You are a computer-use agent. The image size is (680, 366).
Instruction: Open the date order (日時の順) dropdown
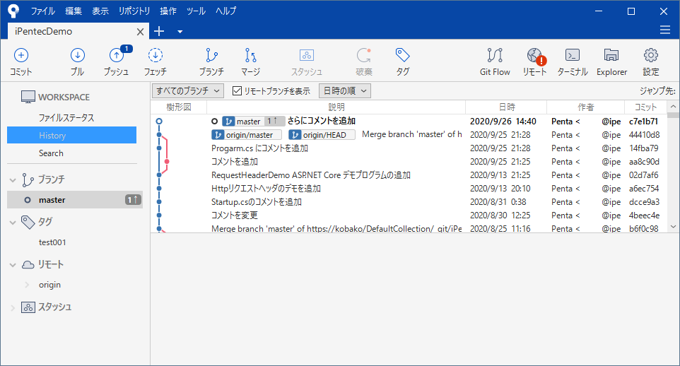pyautogui.click(x=345, y=91)
